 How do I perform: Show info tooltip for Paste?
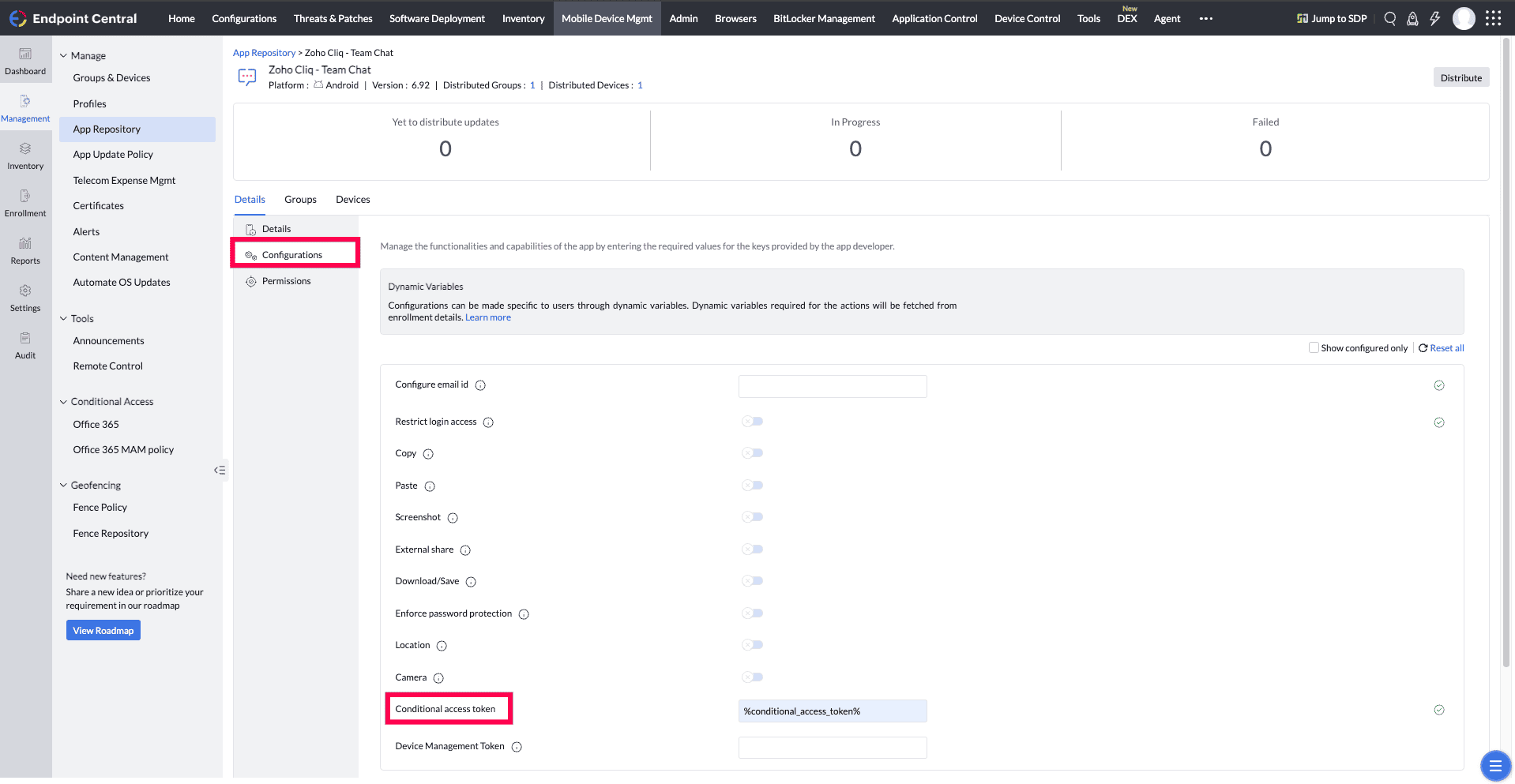point(430,486)
